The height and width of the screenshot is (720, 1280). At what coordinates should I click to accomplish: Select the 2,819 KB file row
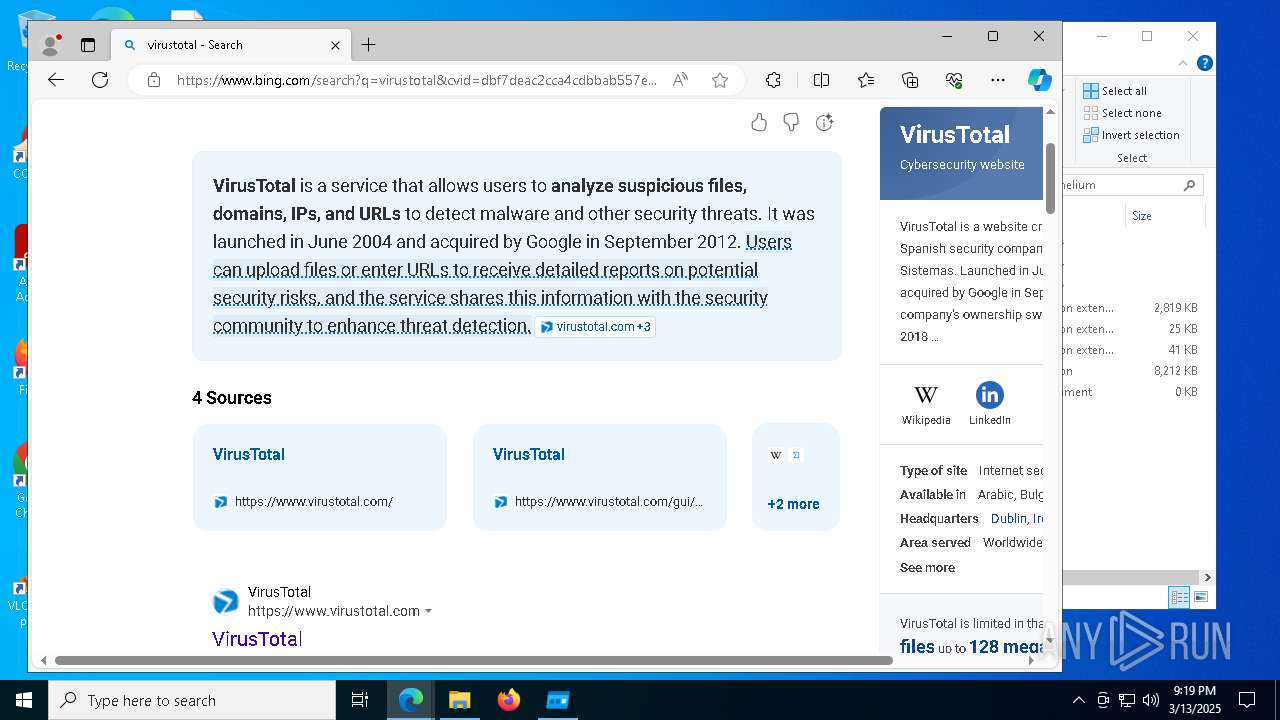coord(1132,308)
